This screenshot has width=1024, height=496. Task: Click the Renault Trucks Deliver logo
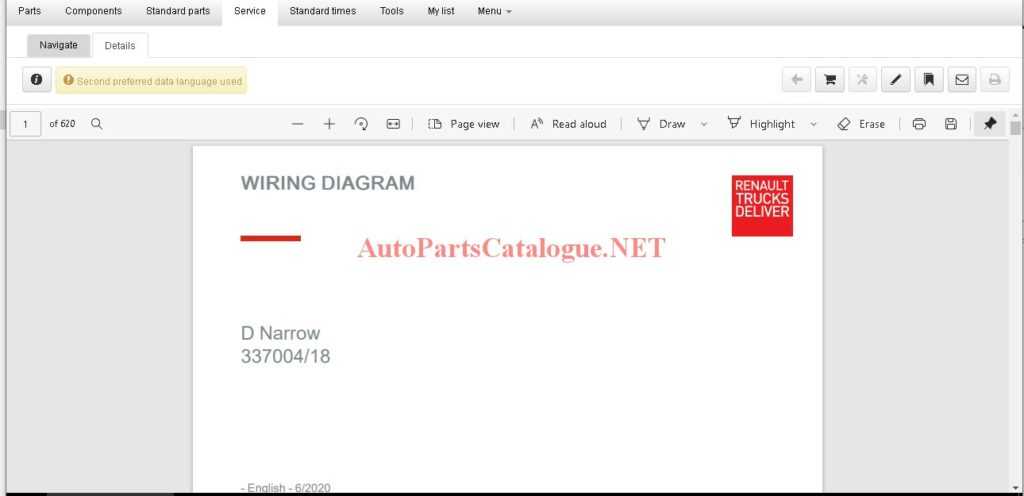click(x=762, y=206)
